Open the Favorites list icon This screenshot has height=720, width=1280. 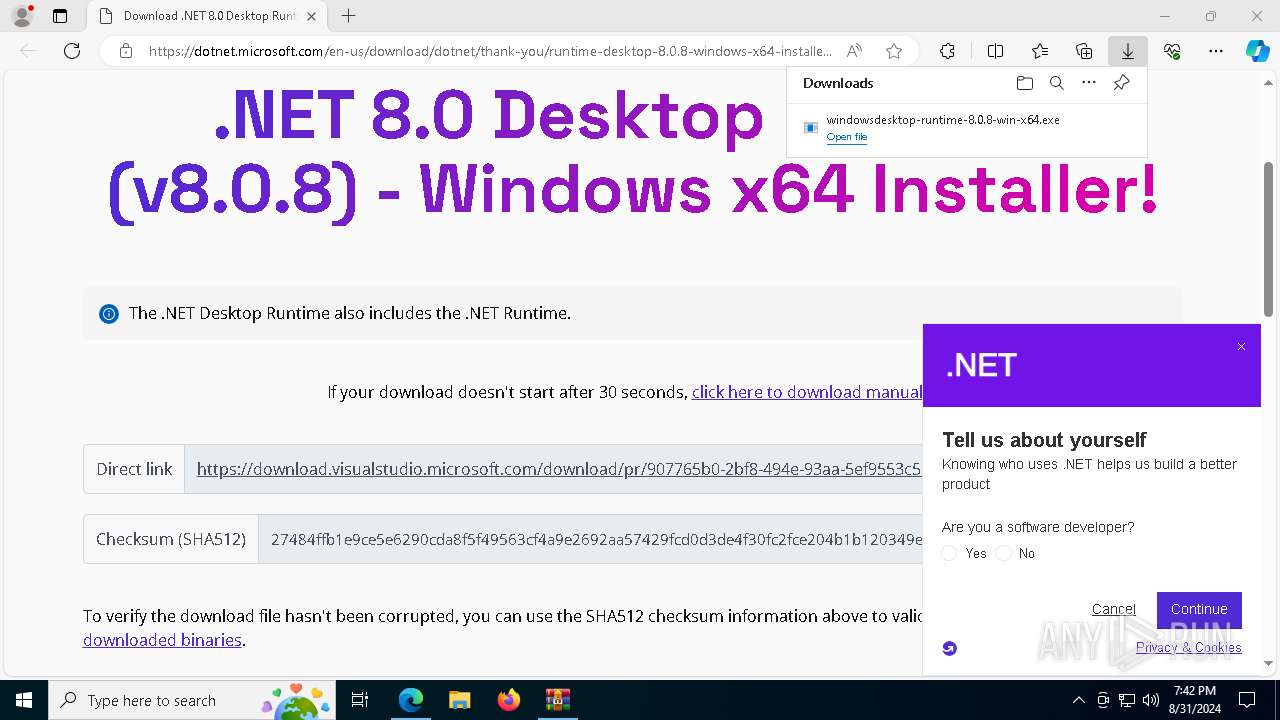click(x=1040, y=51)
